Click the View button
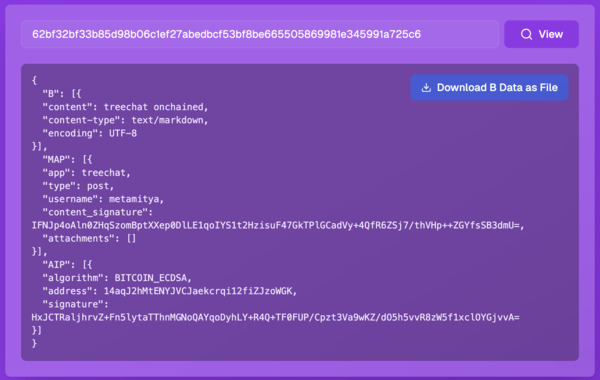 click(x=541, y=34)
